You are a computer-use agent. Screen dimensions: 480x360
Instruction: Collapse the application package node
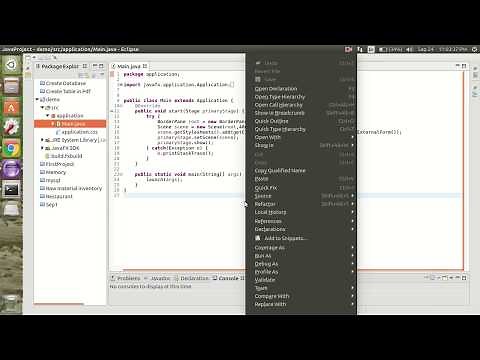48,115
